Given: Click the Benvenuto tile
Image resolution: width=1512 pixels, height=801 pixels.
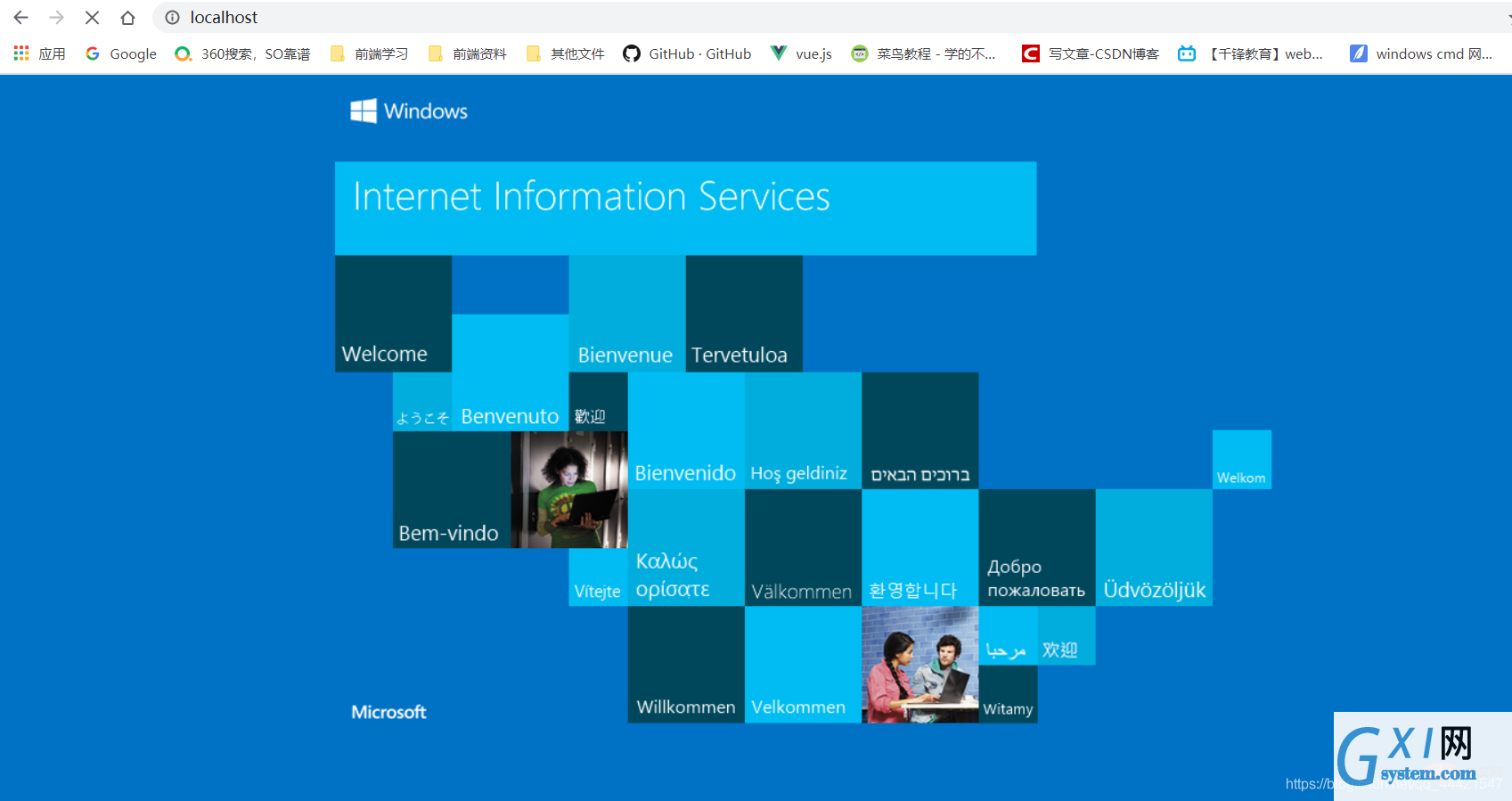Looking at the screenshot, I should click(x=511, y=372).
